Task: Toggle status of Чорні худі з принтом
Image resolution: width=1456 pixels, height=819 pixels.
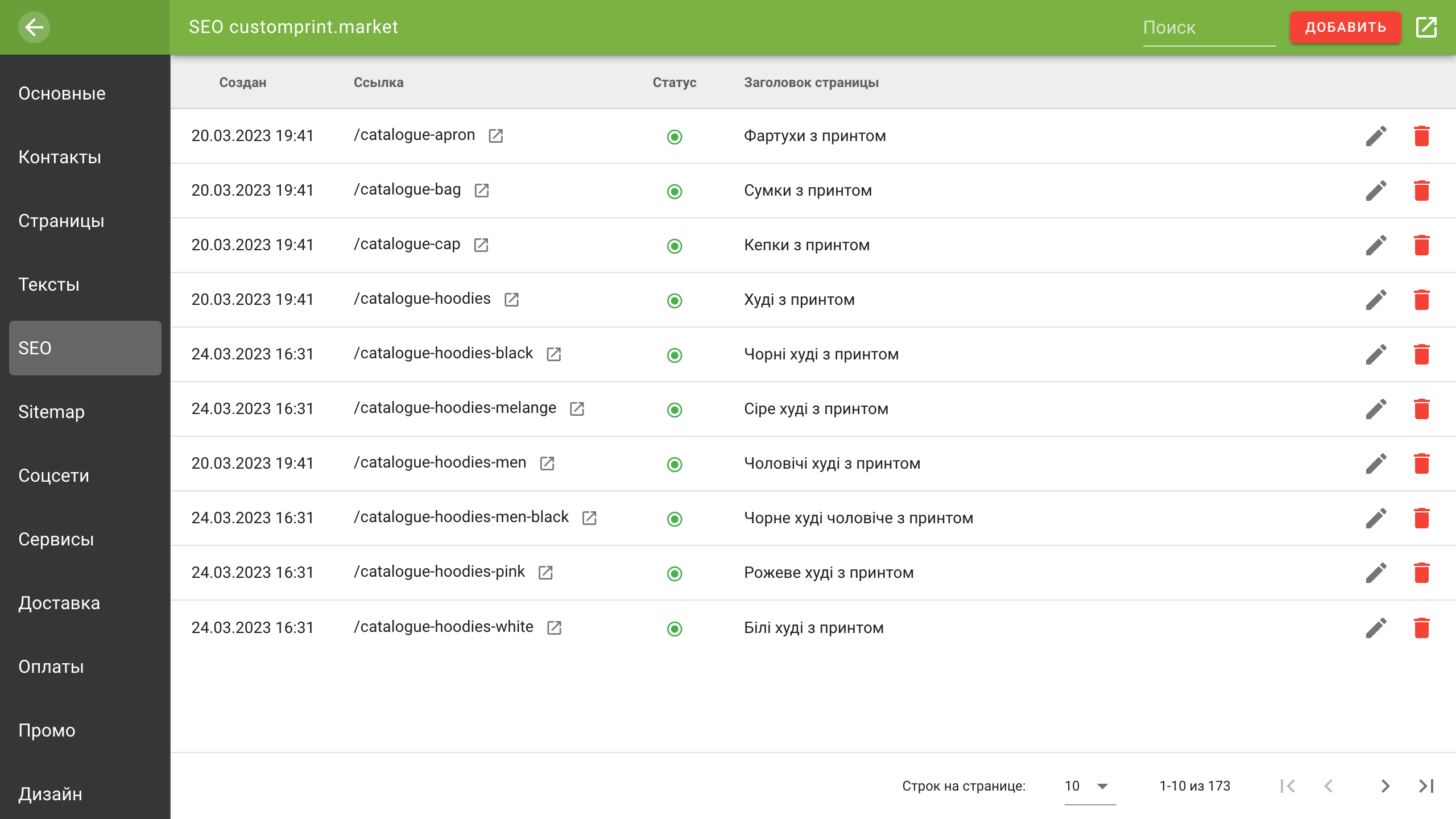Action: pos(675,355)
